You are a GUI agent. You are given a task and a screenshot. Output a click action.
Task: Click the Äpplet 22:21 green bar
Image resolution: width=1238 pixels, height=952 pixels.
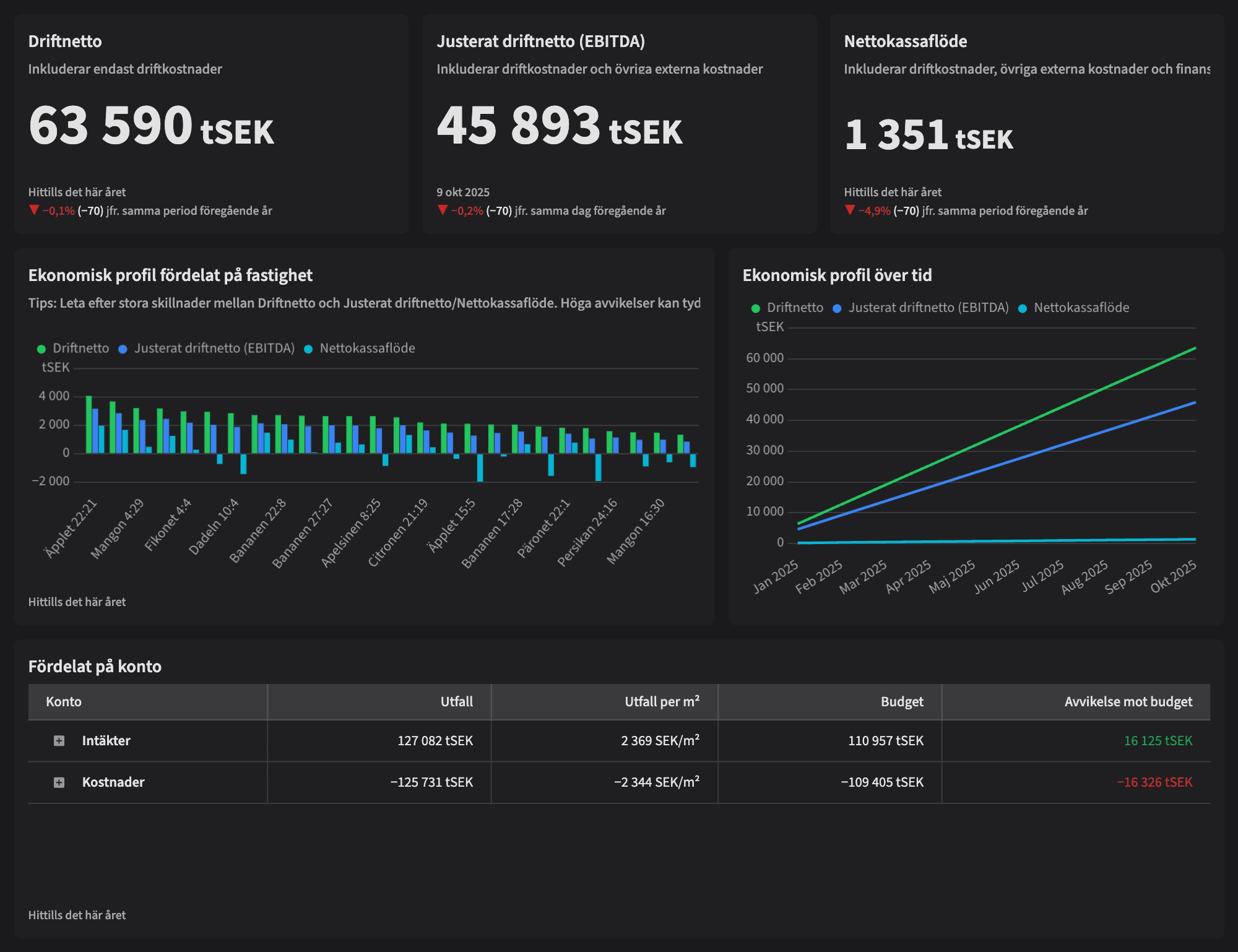[89, 425]
